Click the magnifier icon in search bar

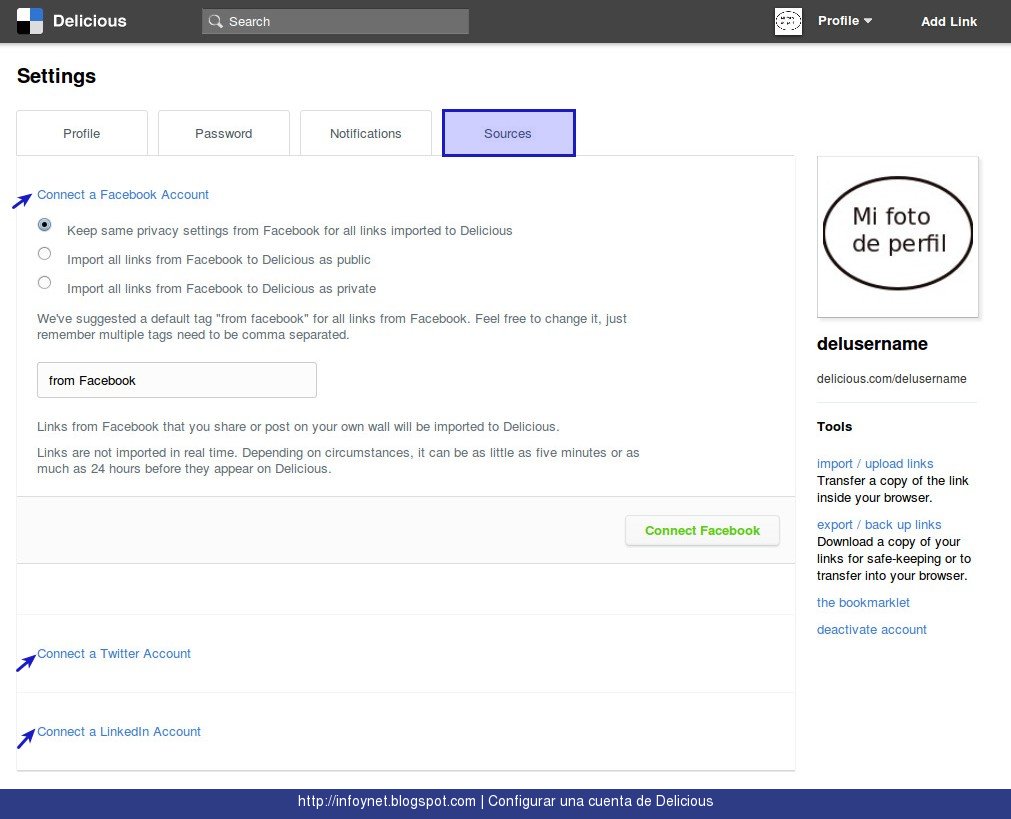[x=215, y=21]
